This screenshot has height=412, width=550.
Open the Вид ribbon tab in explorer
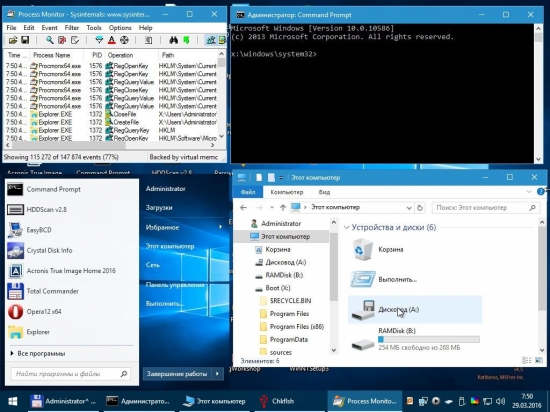[x=324, y=192]
